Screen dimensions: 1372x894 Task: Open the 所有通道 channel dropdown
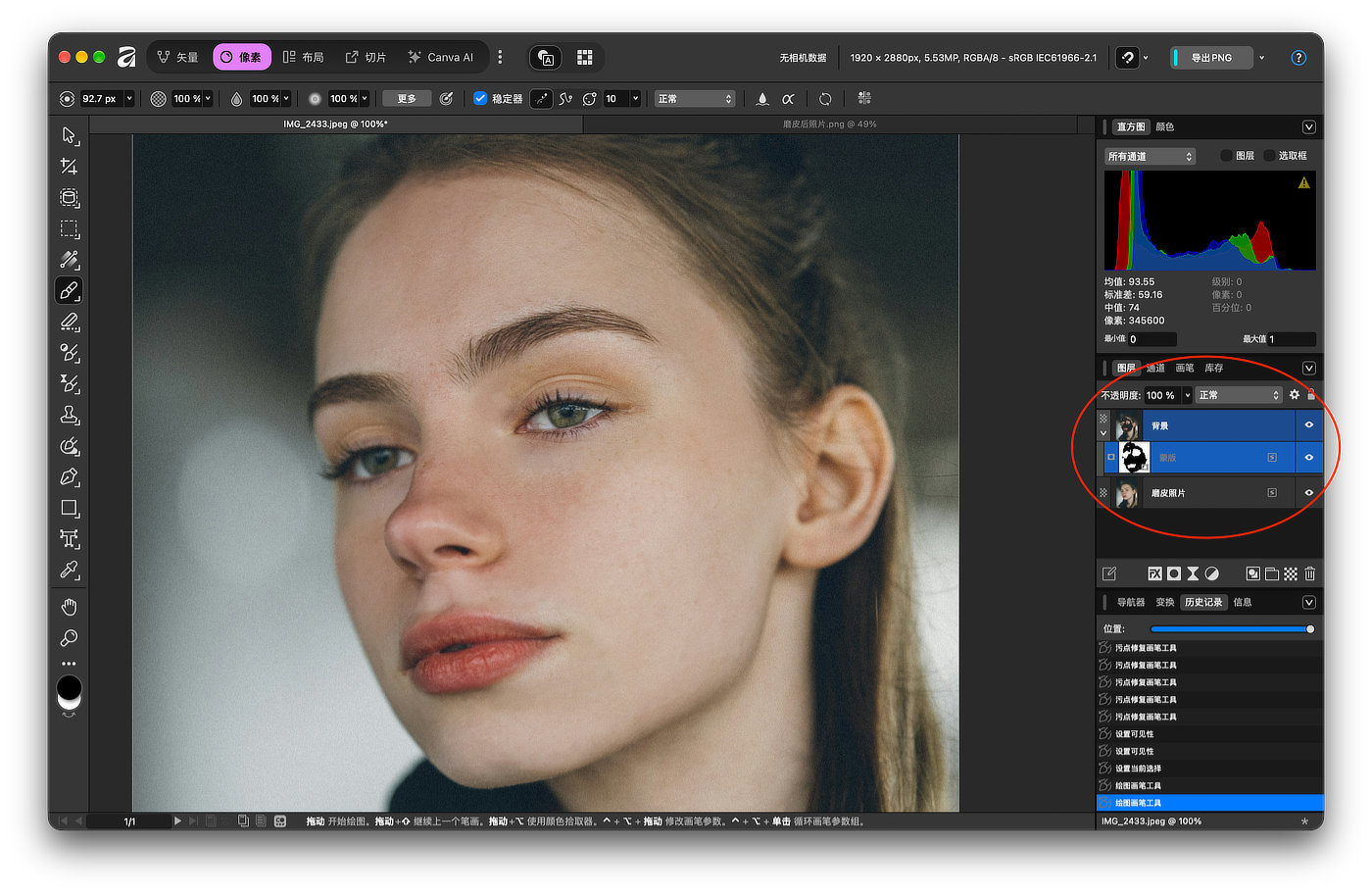point(1150,156)
